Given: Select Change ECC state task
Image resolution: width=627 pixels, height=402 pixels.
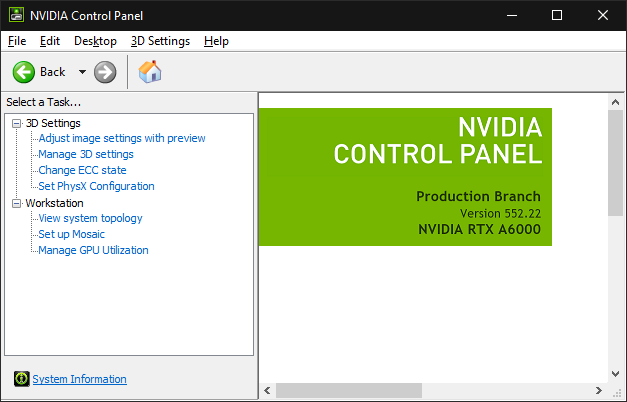Looking at the screenshot, I should (82, 170).
